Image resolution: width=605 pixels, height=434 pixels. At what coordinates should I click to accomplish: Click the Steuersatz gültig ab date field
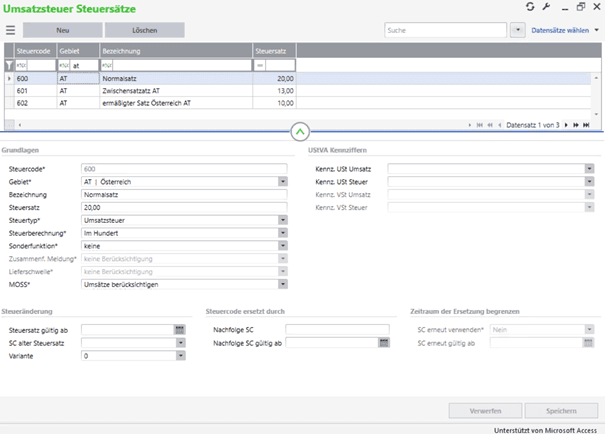coord(128,330)
